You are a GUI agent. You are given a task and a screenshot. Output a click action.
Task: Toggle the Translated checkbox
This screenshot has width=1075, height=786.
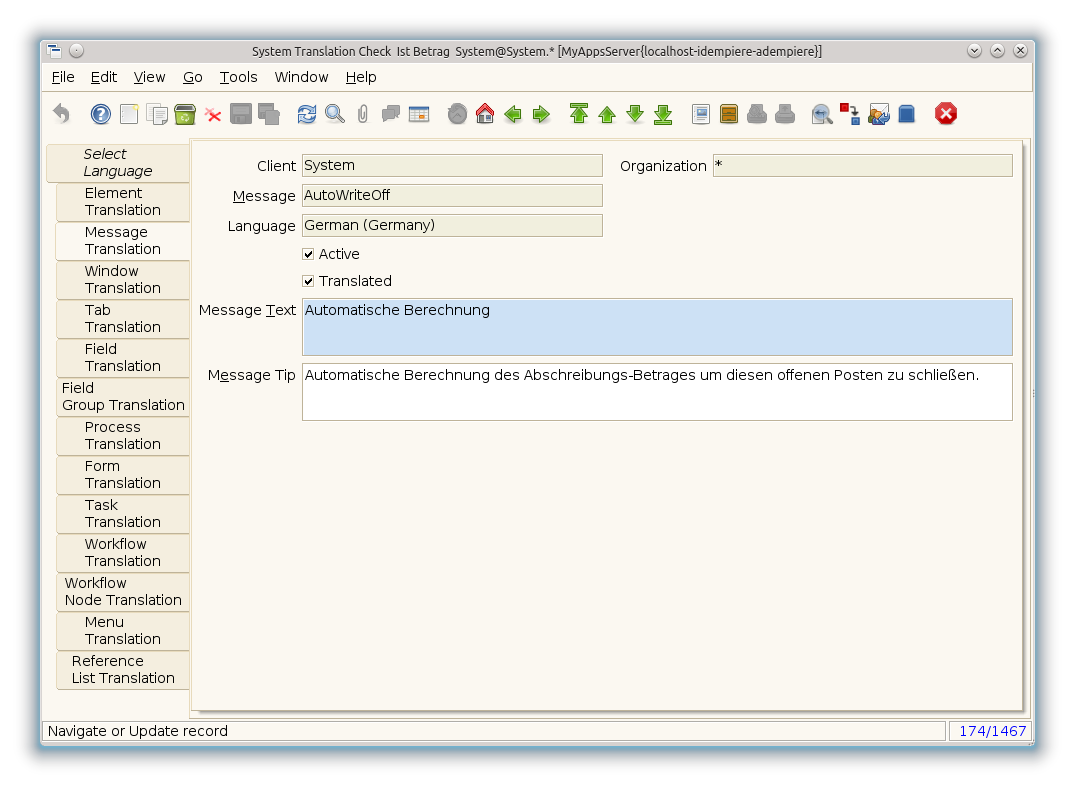tap(309, 281)
